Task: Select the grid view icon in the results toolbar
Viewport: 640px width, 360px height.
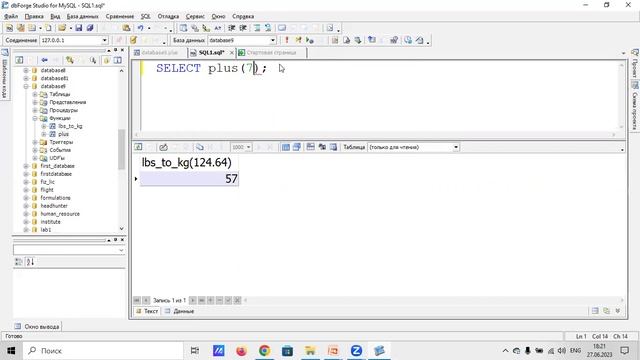Action: (x=285, y=147)
